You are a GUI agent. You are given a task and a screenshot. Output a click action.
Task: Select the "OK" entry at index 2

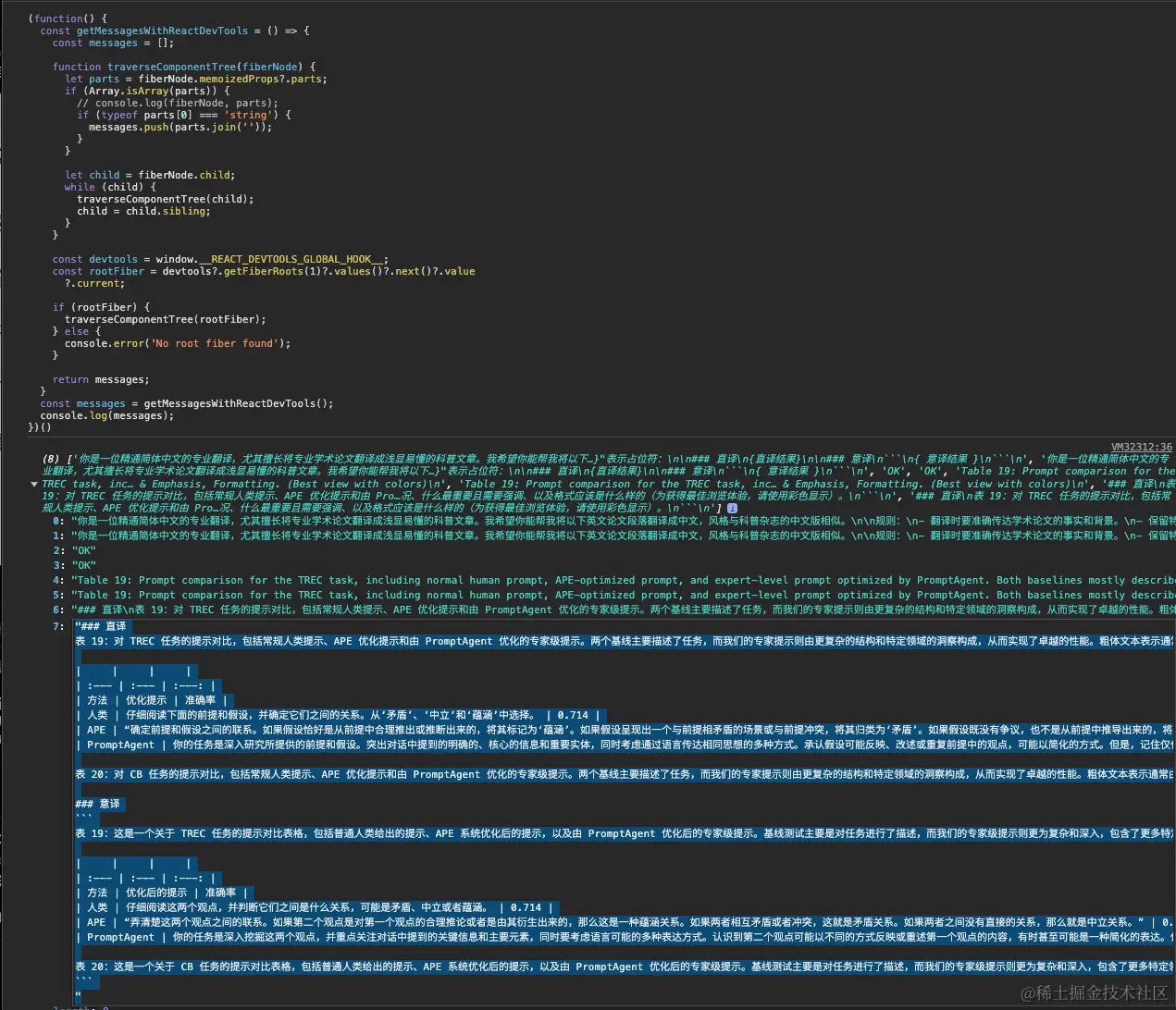click(75, 550)
